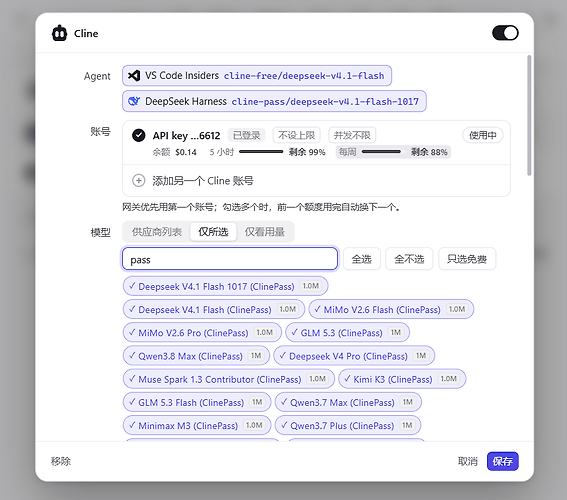Click the VS Code Insiders icon
567x500 pixels.
[134, 76]
